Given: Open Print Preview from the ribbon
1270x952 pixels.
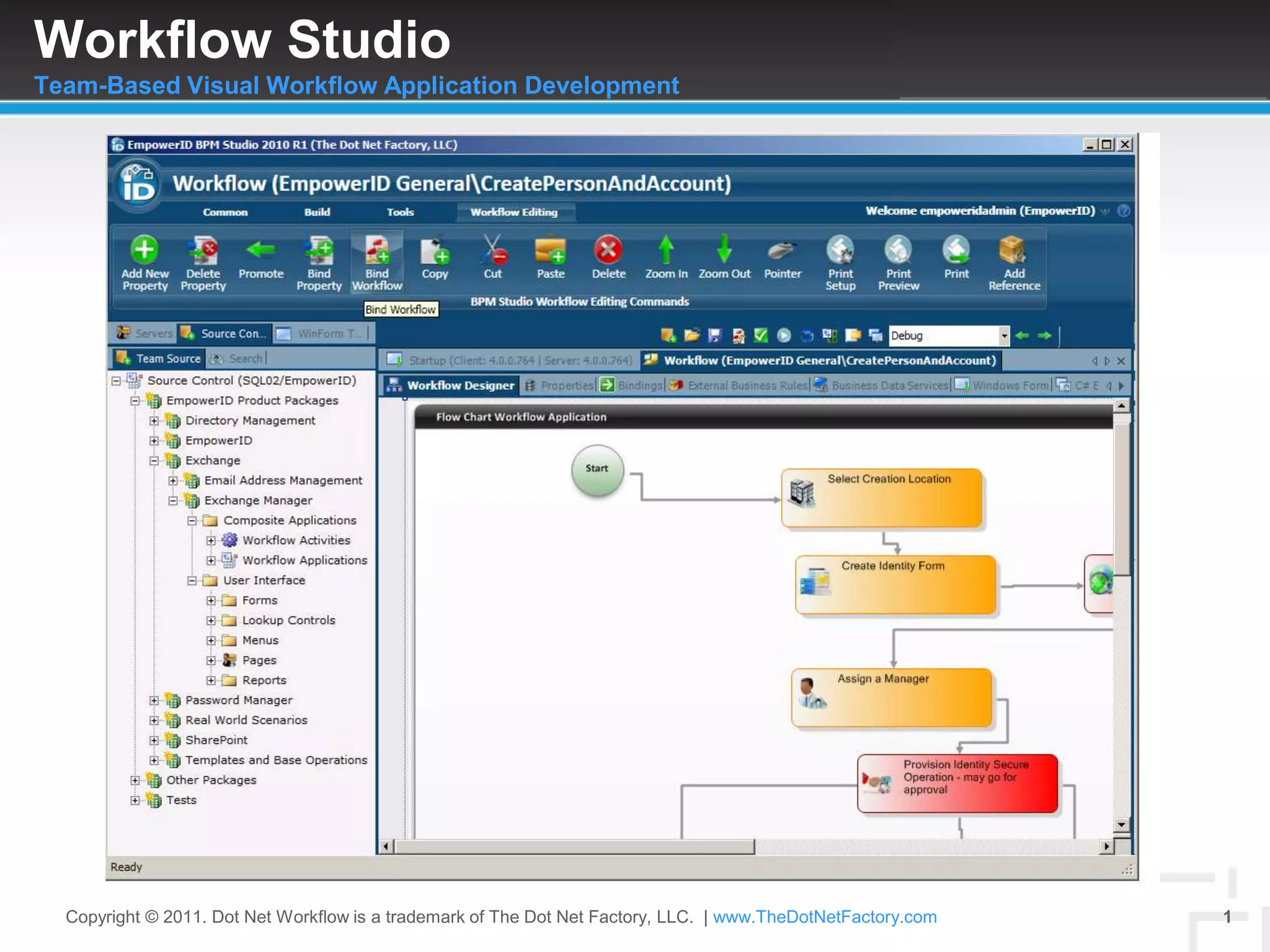Looking at the screenshot, I should (x=898, y=250).
